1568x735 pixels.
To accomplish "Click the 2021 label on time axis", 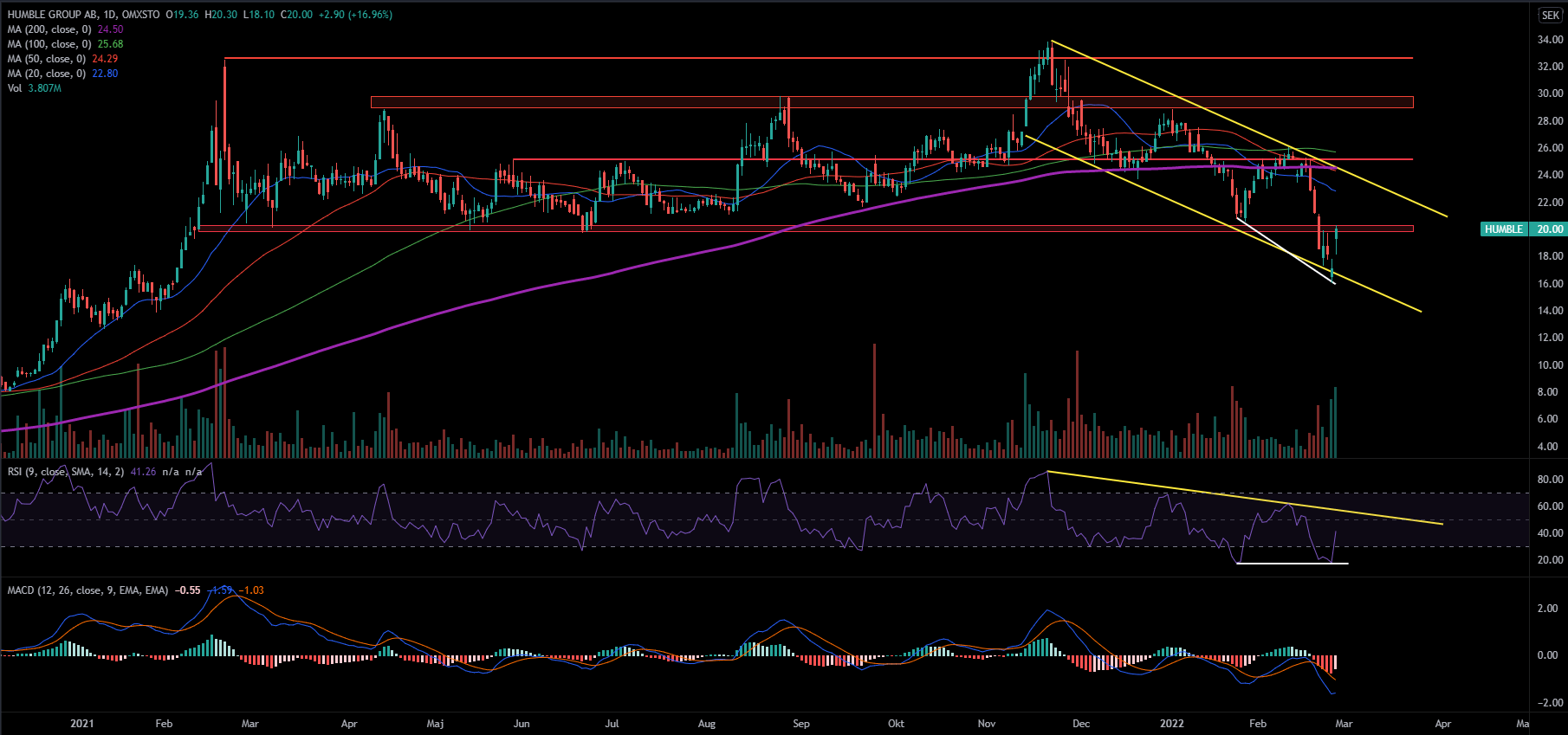I will [82, 724].
